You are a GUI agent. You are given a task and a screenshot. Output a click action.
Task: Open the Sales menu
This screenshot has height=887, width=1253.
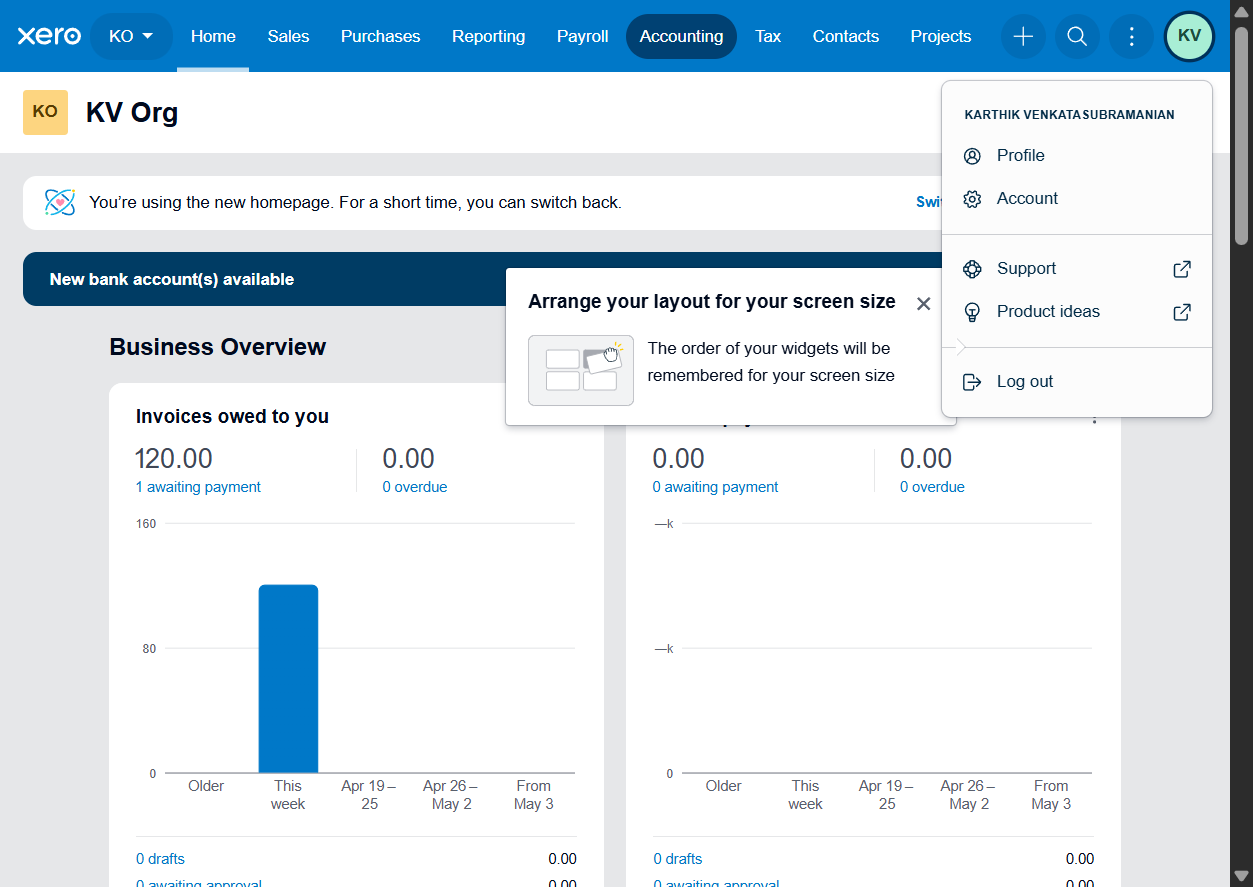coord(289,36)
